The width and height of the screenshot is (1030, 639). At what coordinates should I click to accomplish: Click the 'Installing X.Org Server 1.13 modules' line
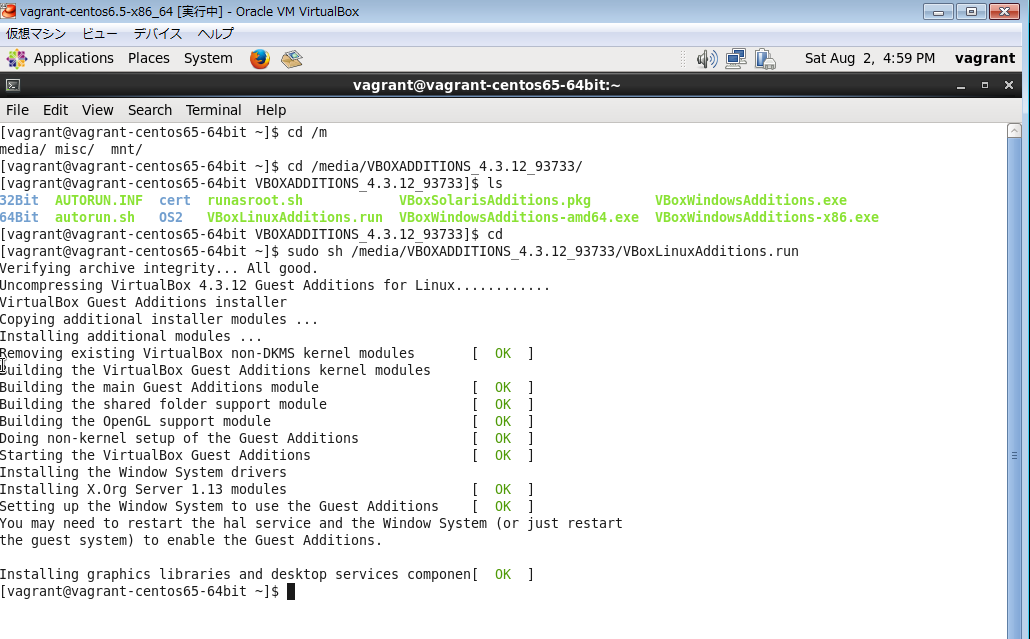pos(143,490)
